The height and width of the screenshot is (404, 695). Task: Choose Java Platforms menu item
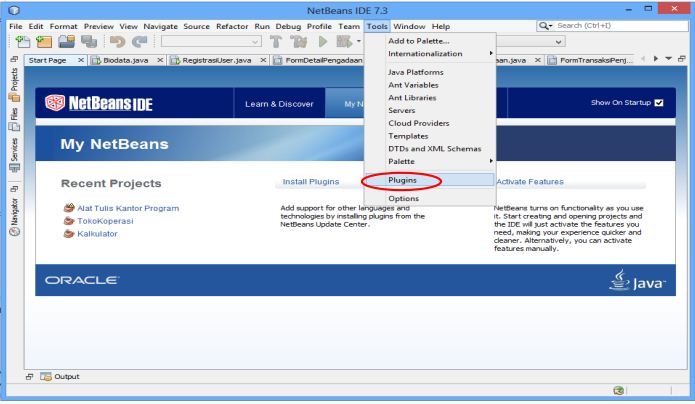429,72
